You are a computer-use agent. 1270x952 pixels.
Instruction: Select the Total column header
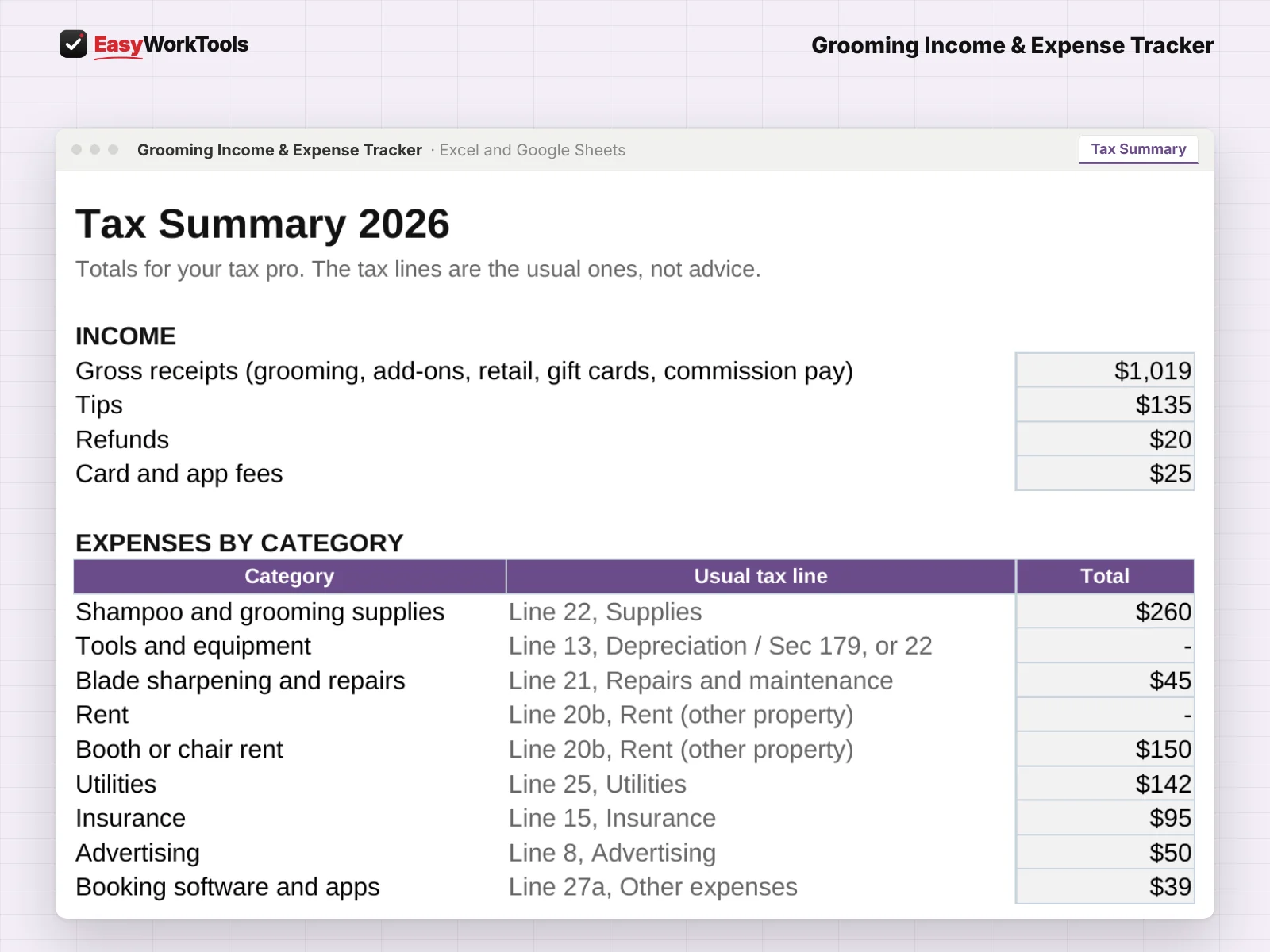click(1105, 577)
